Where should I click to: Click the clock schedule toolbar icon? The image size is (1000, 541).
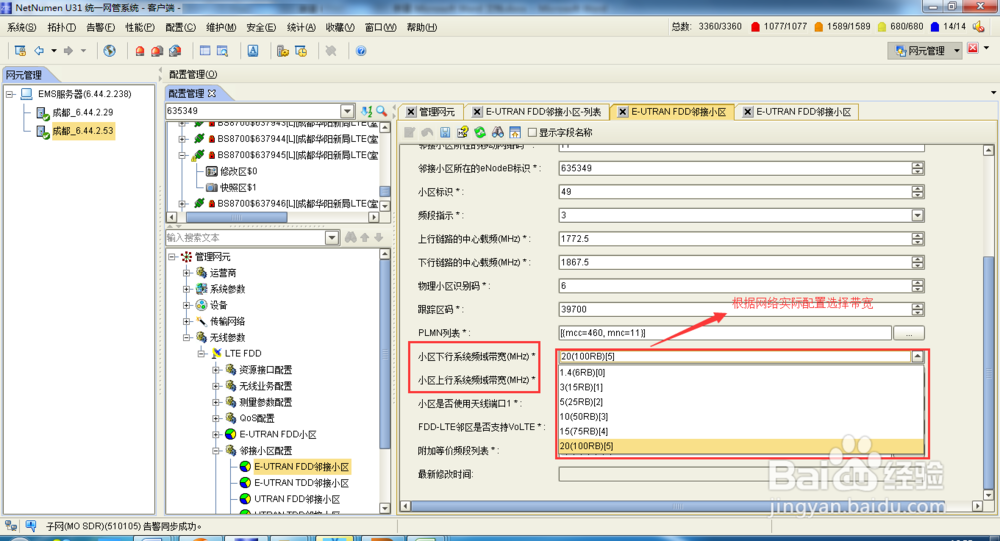[x=300, y=50]
